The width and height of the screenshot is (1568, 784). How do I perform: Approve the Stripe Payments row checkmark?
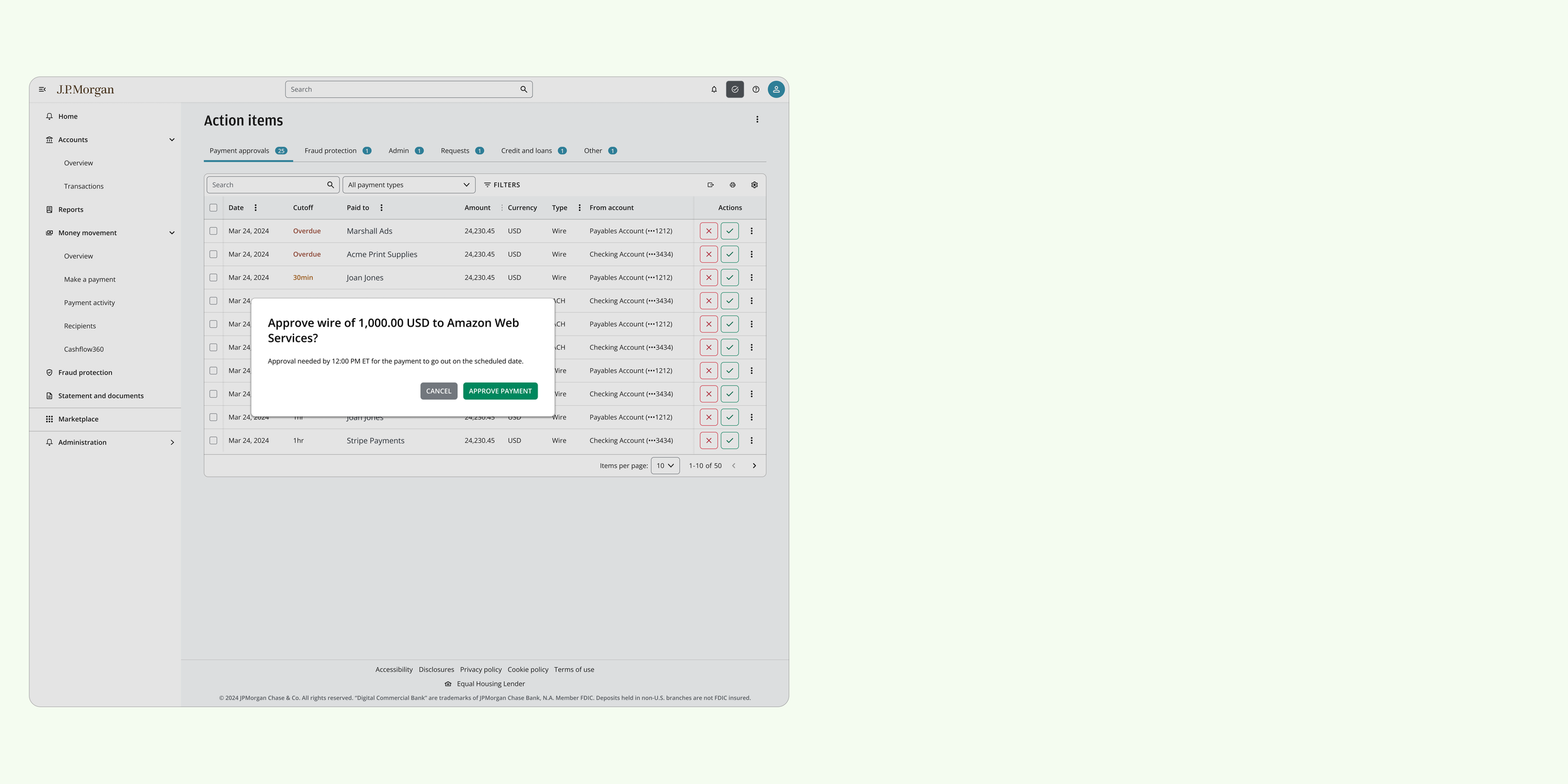point(729,441)
